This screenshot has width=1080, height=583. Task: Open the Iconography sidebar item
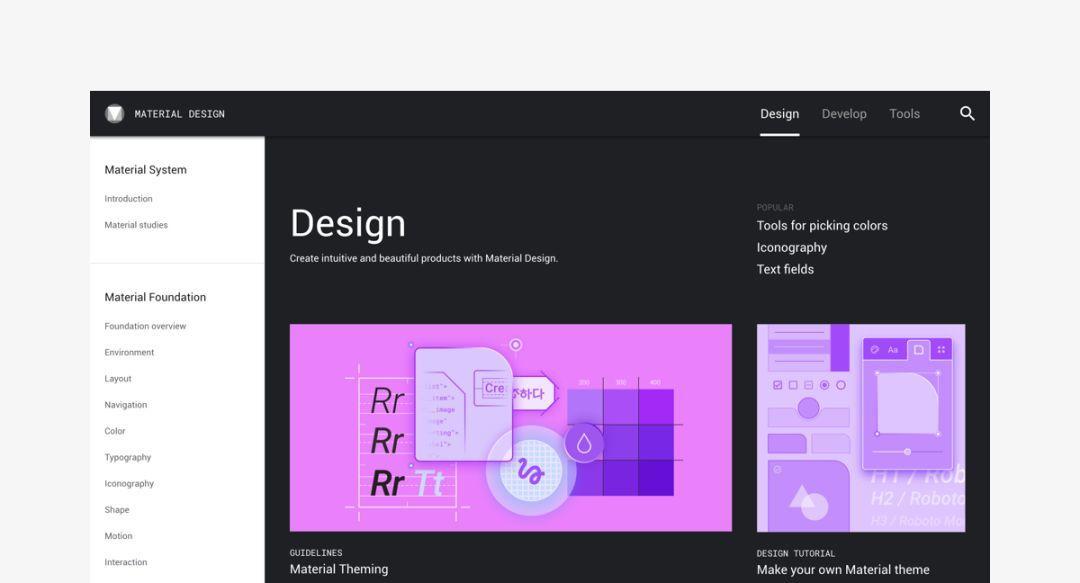(x=129, y=483)
